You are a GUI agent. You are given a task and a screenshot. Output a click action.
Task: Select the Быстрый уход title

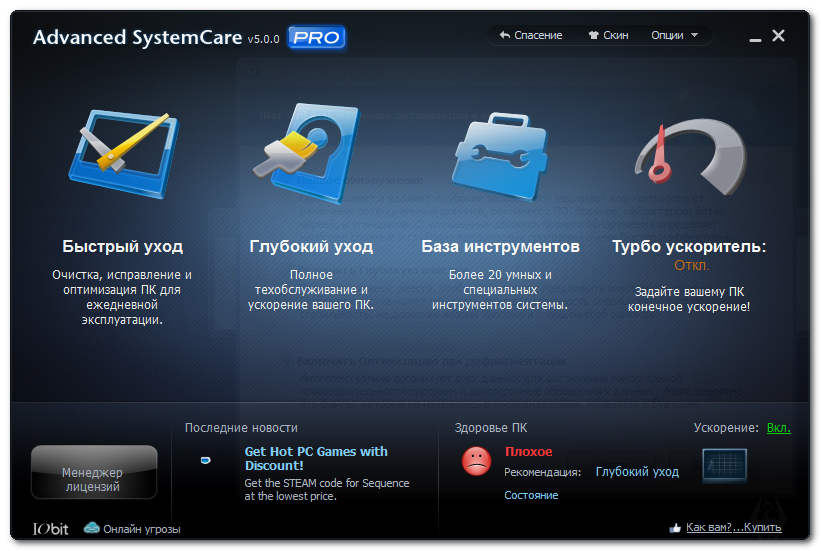(123, 246)
